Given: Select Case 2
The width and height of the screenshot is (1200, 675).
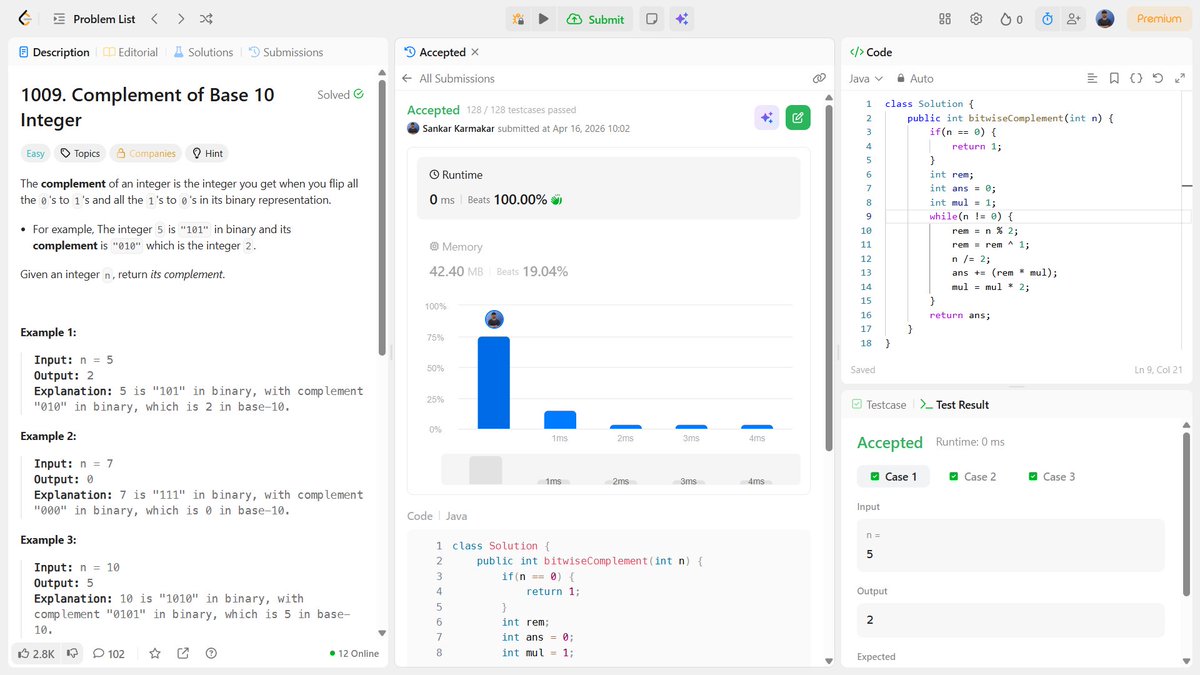Looking at the screenshot, I should tap(972, 477).
